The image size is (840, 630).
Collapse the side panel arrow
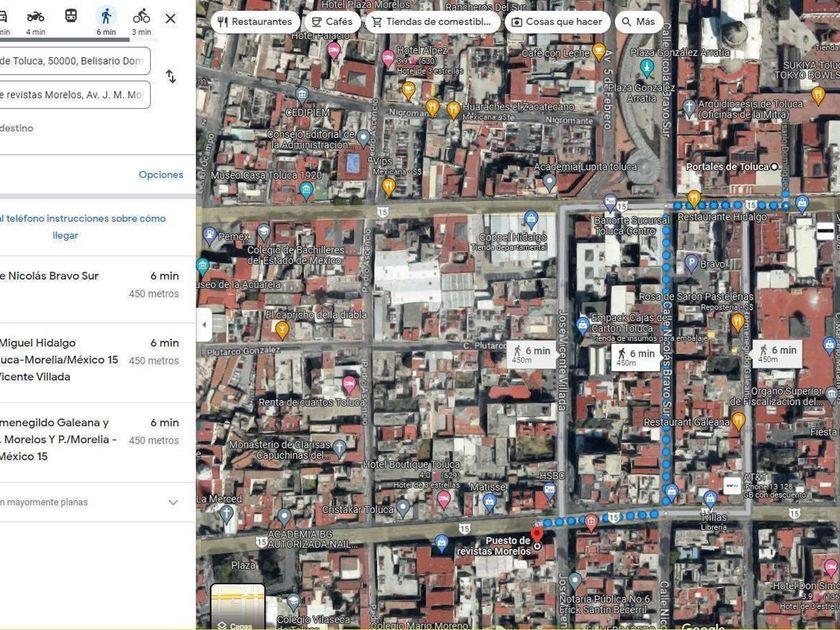point(204,324)
